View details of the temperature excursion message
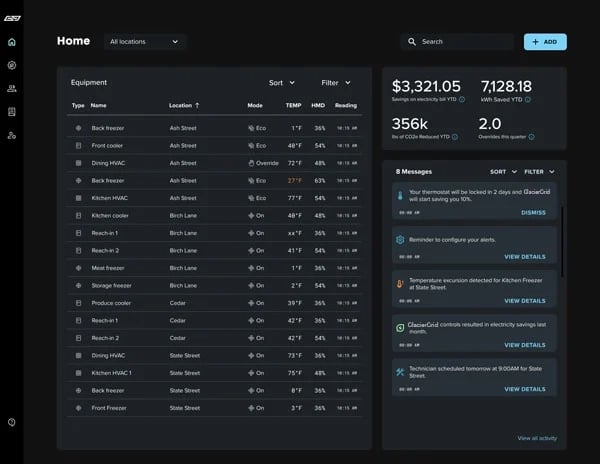 tap(525, 301)
